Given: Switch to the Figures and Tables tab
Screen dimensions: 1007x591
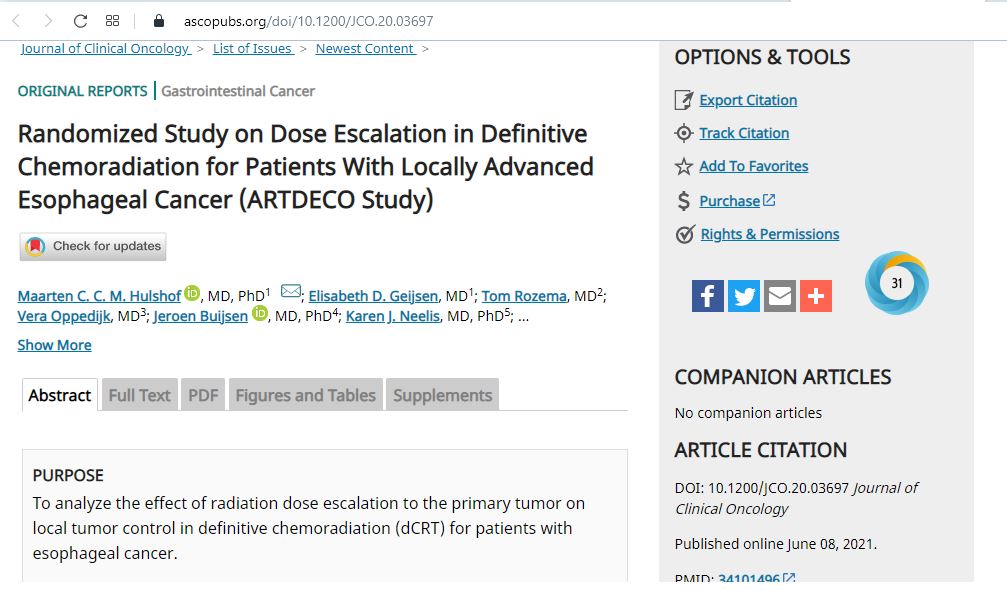Looking at the screenshot, I should tap(305, 394).
